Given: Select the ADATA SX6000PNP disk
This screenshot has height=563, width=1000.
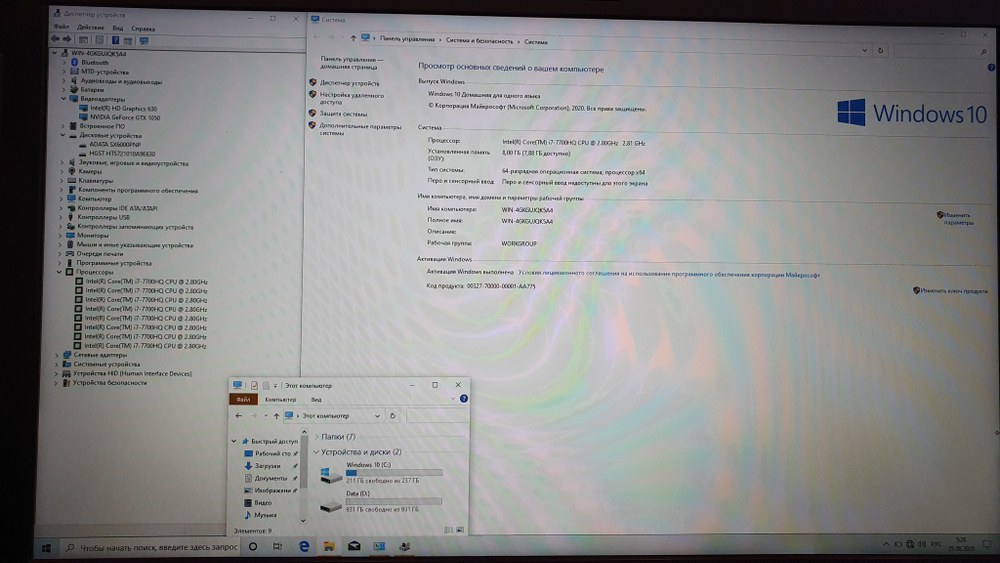Looking at the screenshot, I should [115, 145].
